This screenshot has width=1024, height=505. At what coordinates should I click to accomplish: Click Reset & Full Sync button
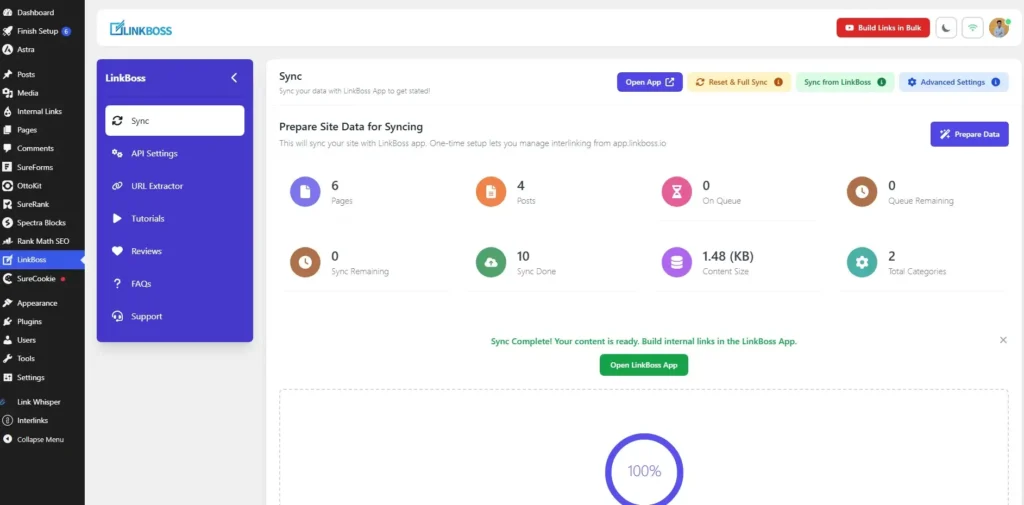coord(739,82)
